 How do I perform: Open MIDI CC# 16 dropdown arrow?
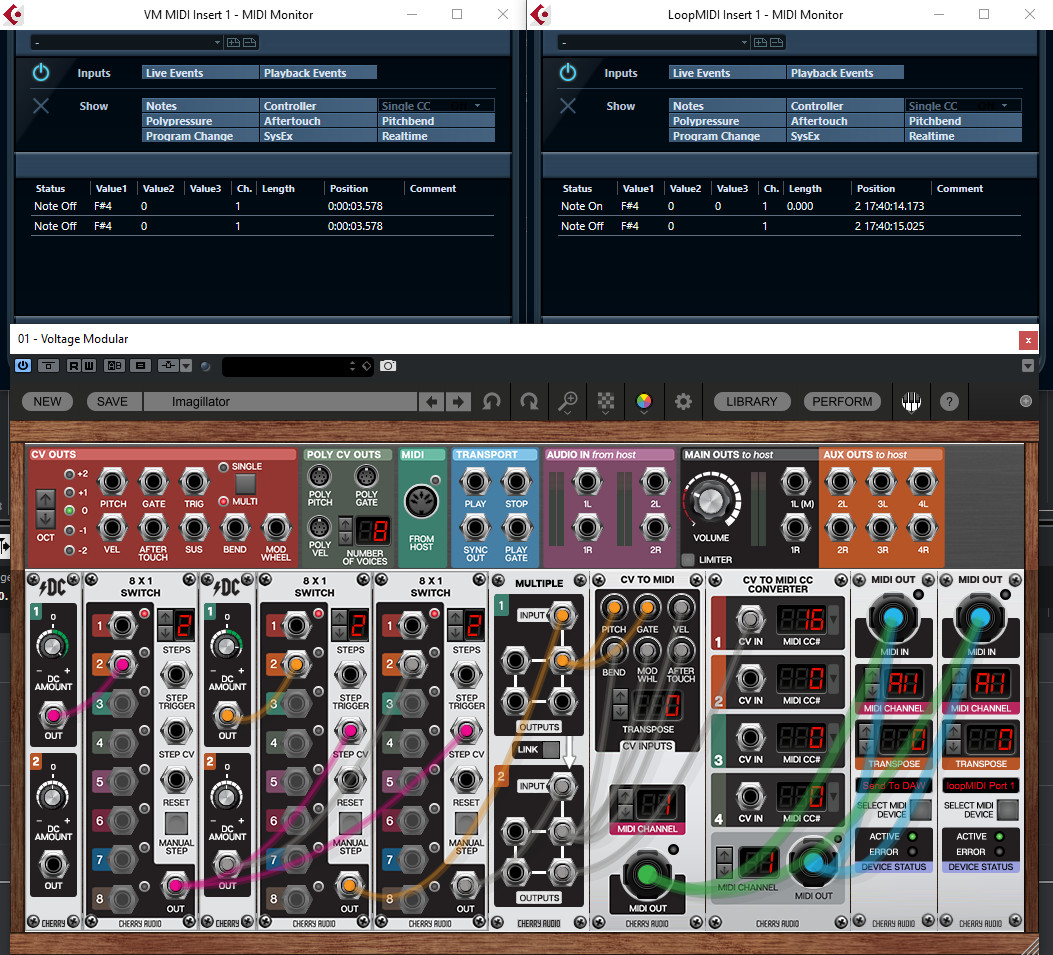[833, 619]
